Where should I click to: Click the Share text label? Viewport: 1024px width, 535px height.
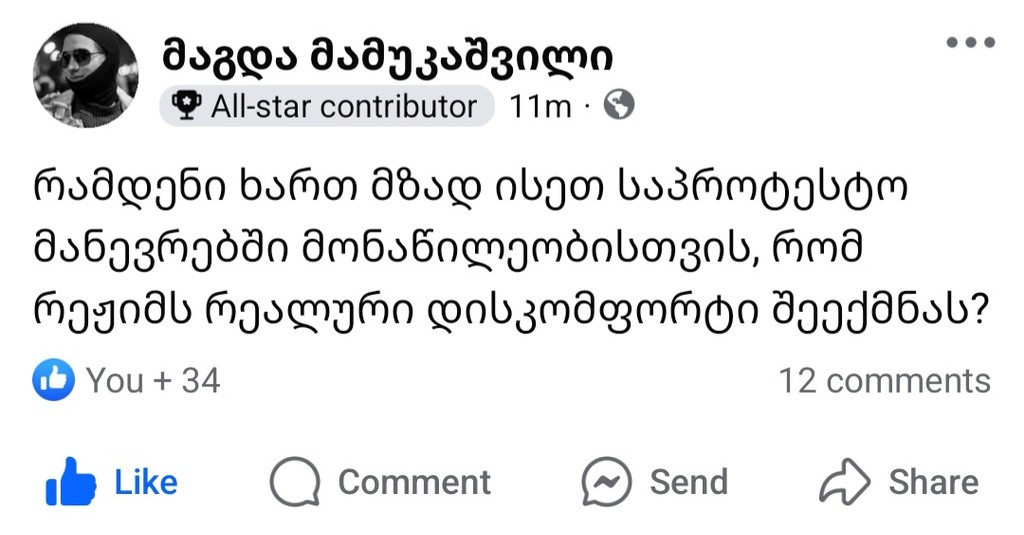[x=933, y=483]
